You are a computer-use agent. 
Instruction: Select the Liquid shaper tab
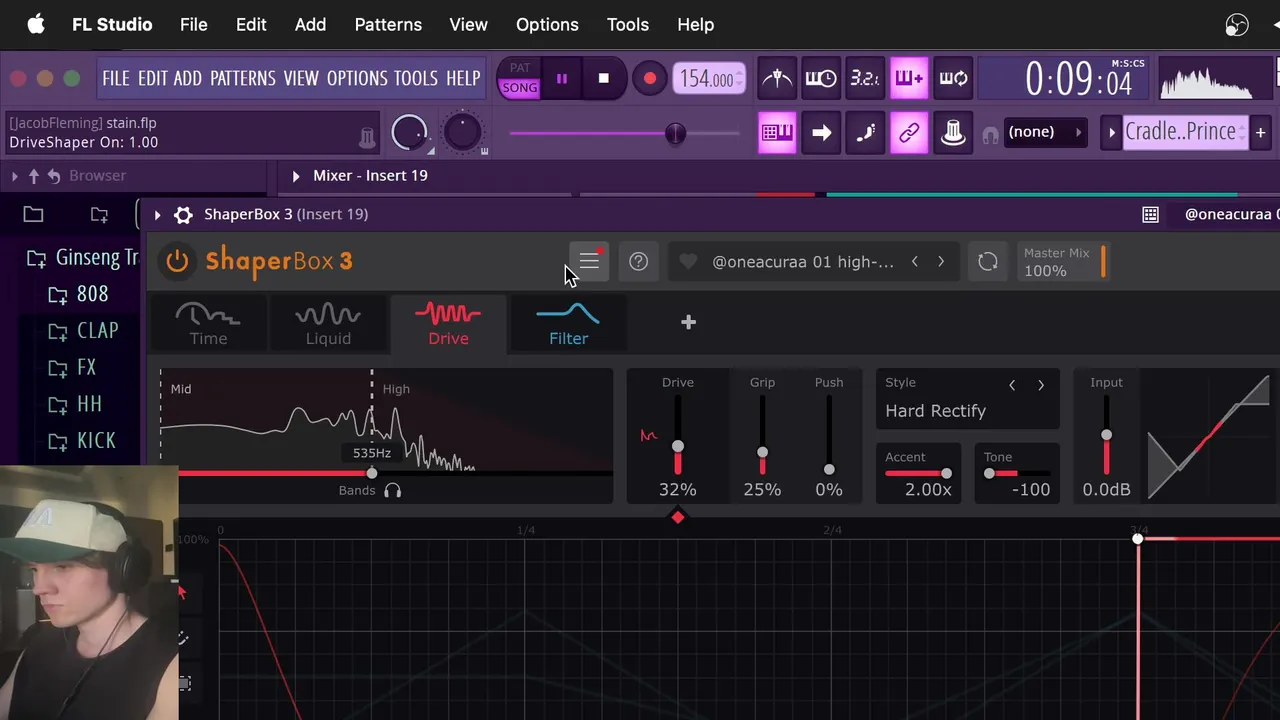click(328, 324)
